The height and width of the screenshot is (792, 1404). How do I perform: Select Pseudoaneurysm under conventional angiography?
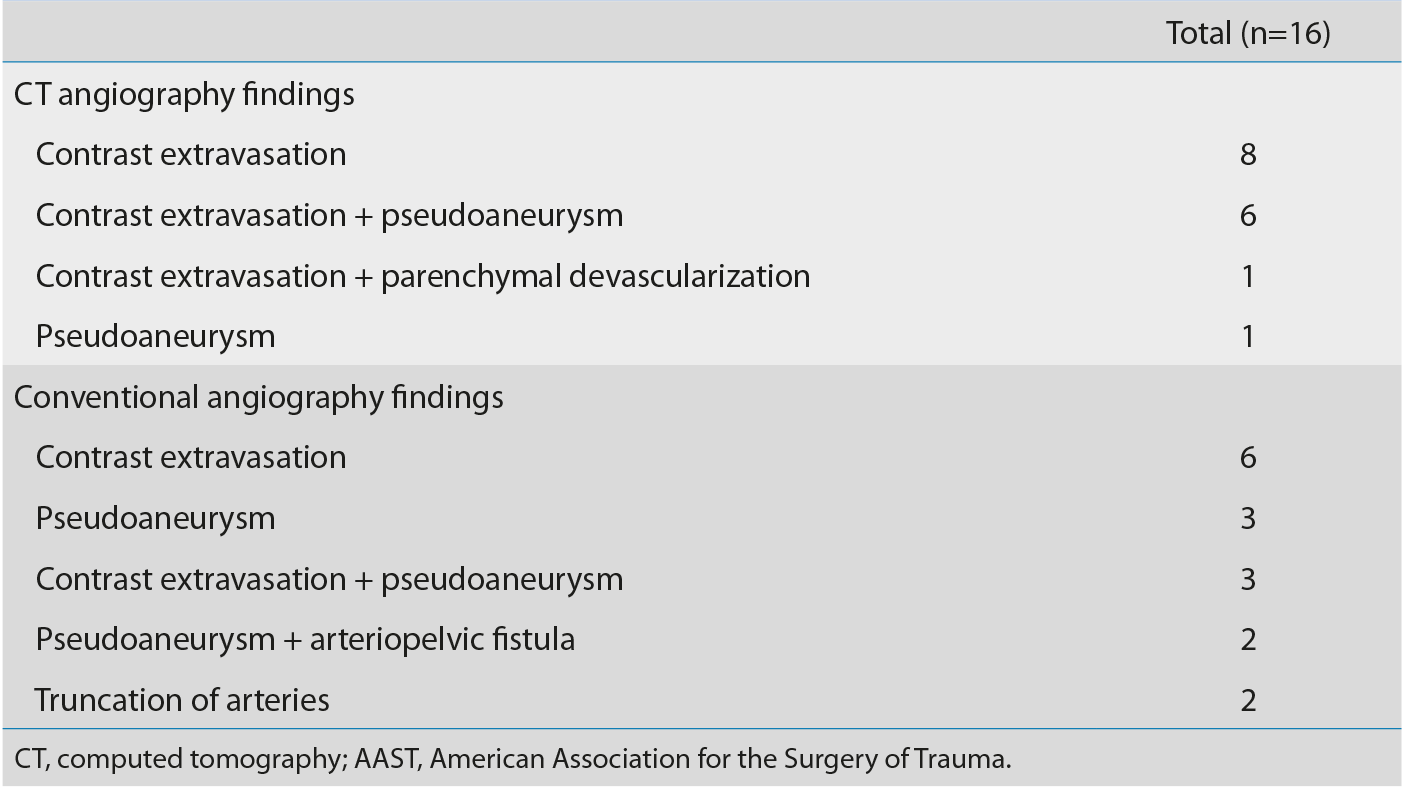coord(155,518)
